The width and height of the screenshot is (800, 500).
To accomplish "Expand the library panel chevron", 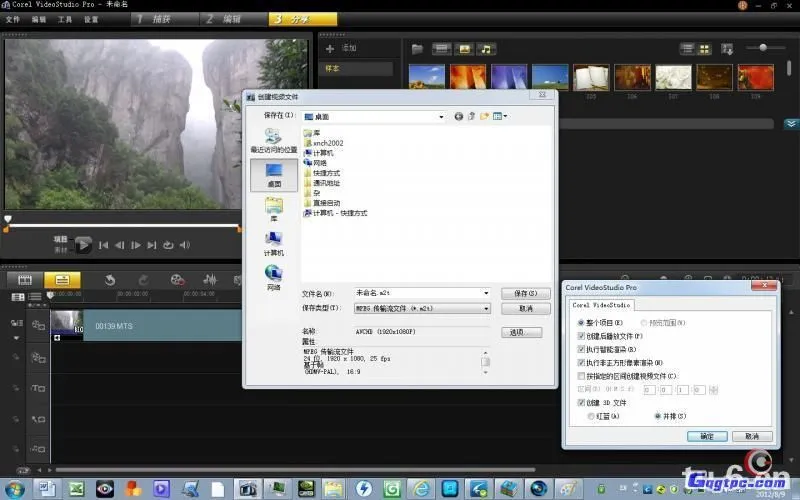I will click(x=791, y=123).
